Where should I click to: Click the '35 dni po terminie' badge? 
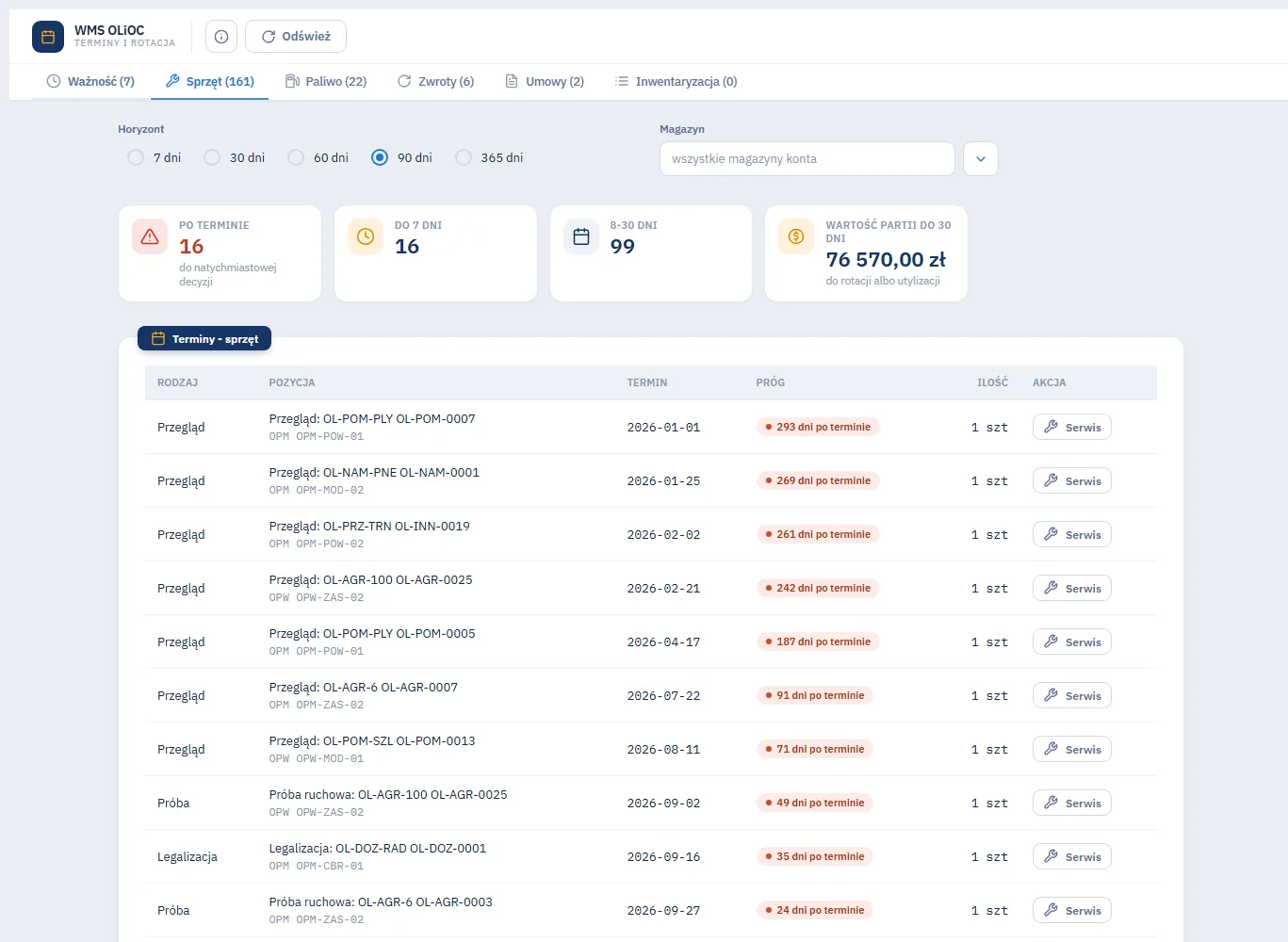pyautogui.click(x=815, y=856)
